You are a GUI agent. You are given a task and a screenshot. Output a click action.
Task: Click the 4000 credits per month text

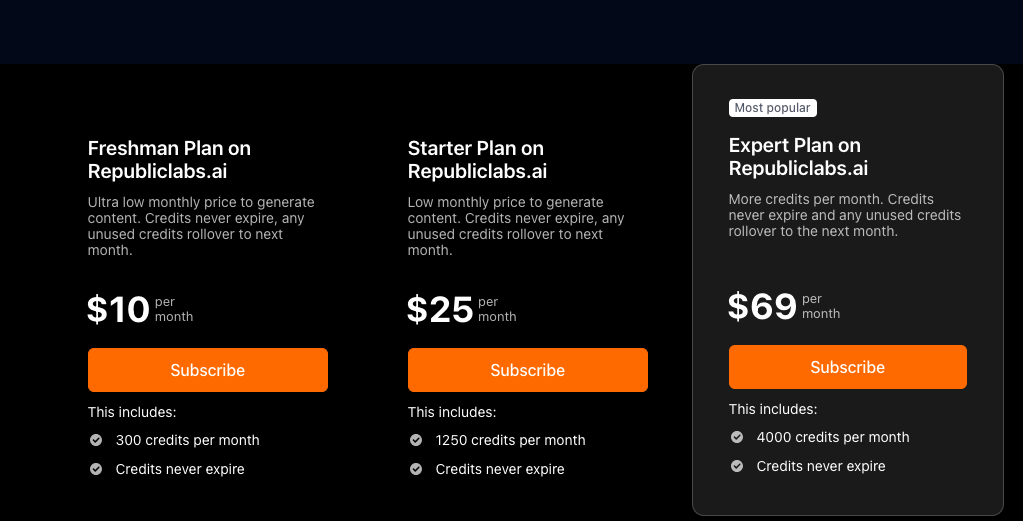pos(833,437)
